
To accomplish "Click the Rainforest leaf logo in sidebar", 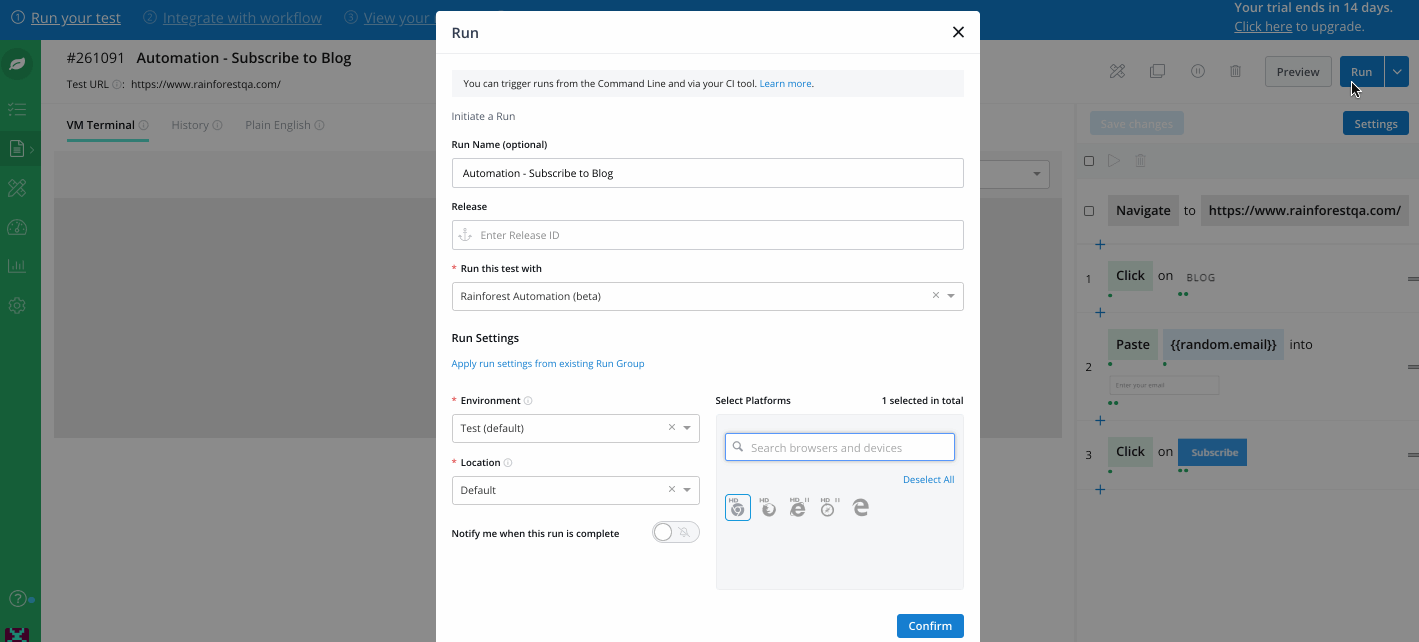I will [x=17, y=65].
